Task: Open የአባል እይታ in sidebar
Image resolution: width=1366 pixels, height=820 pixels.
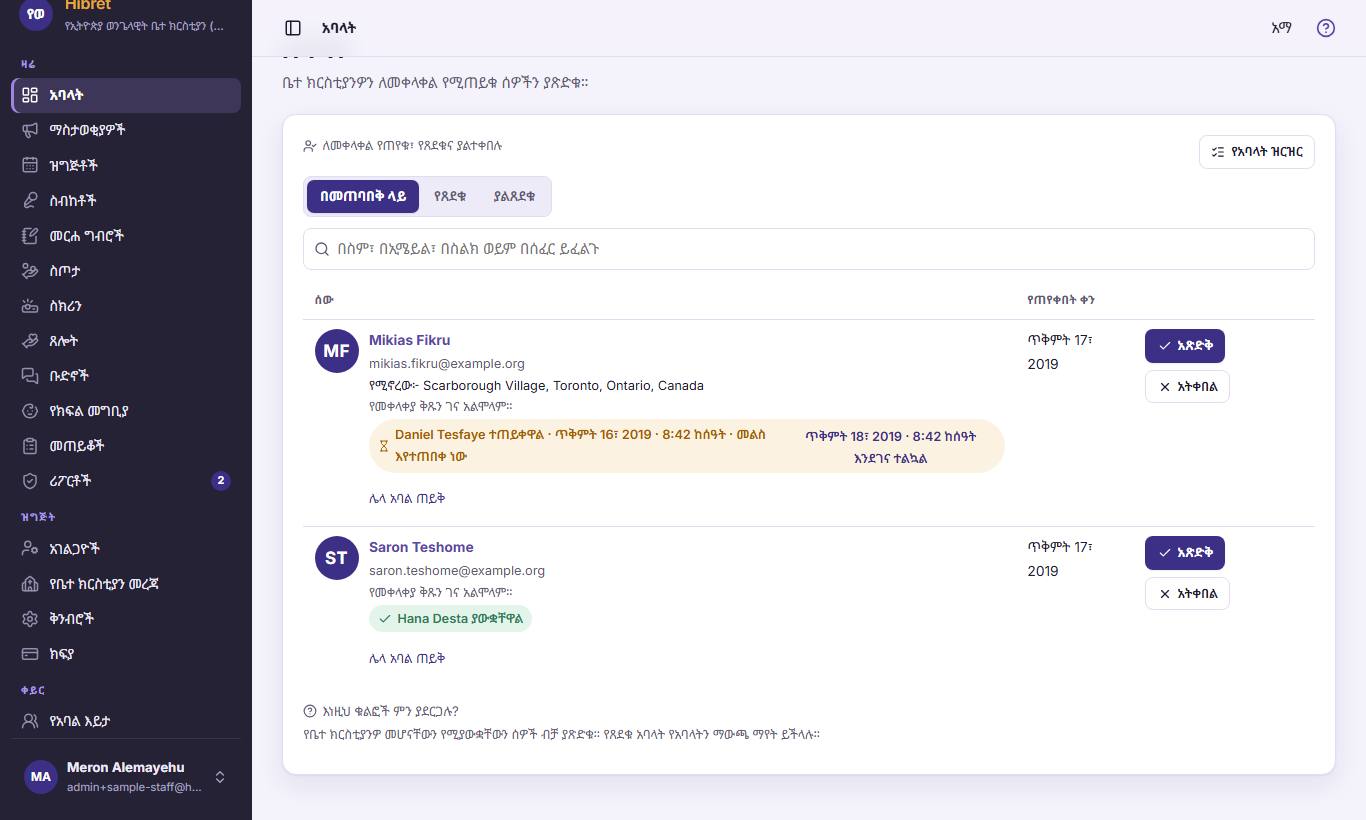Action: 126,721
